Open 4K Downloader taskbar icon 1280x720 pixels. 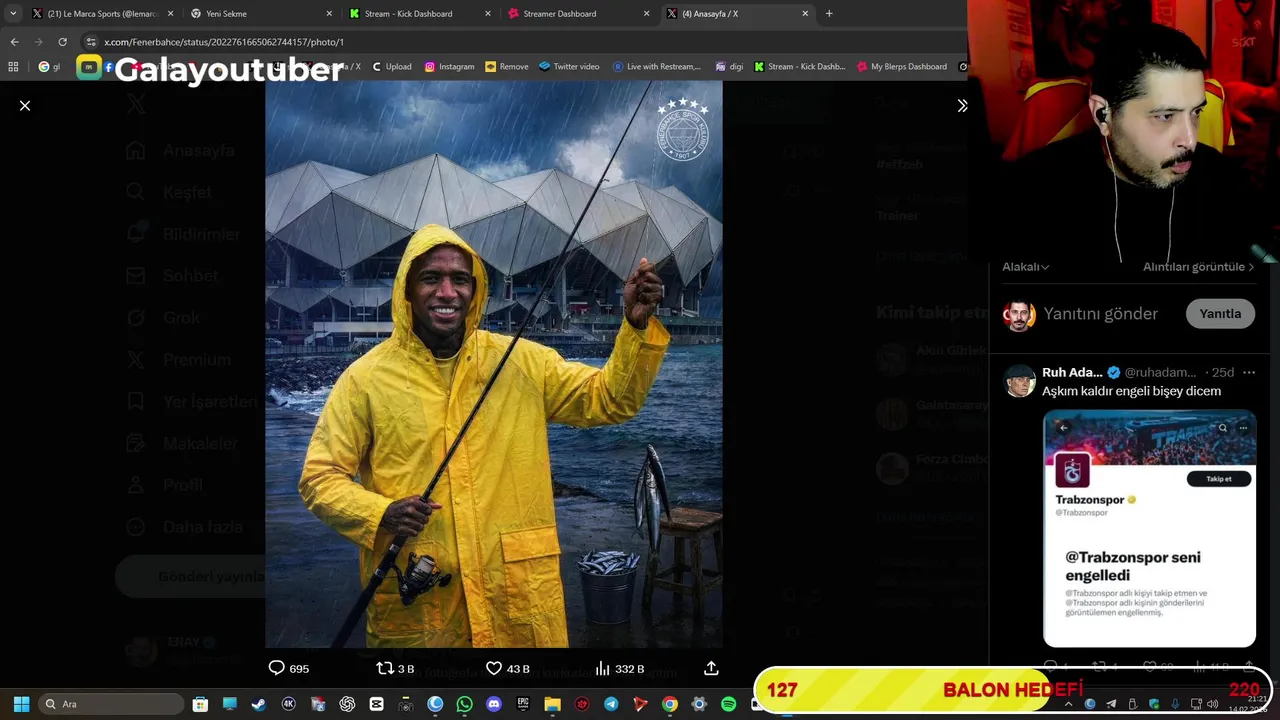point(289,704)
